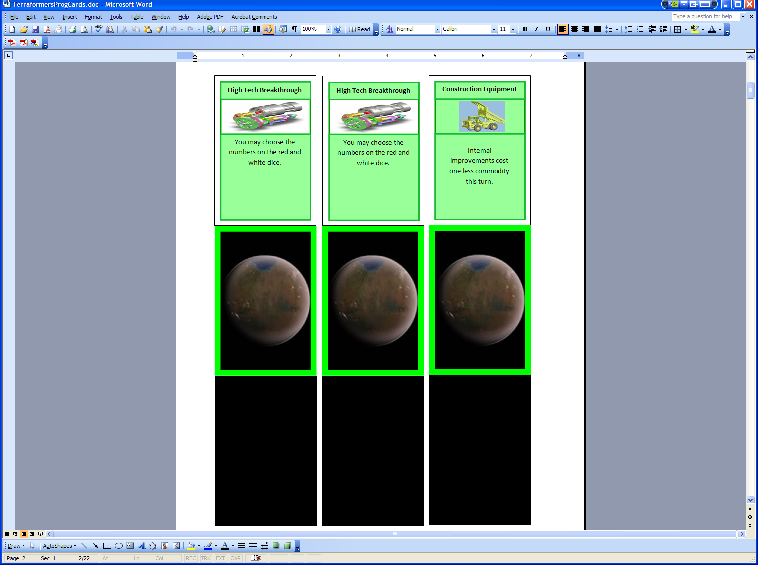Decrease the paragraph indent
The height and width of the screenshot is (567, 760).
tap(652, 29)
